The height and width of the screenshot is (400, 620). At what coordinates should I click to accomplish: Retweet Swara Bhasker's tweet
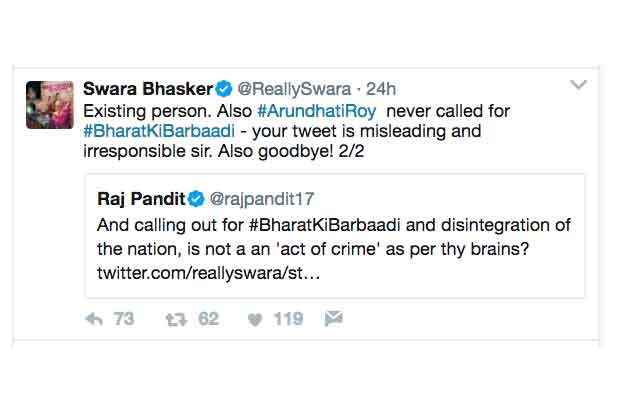(177, 319)
